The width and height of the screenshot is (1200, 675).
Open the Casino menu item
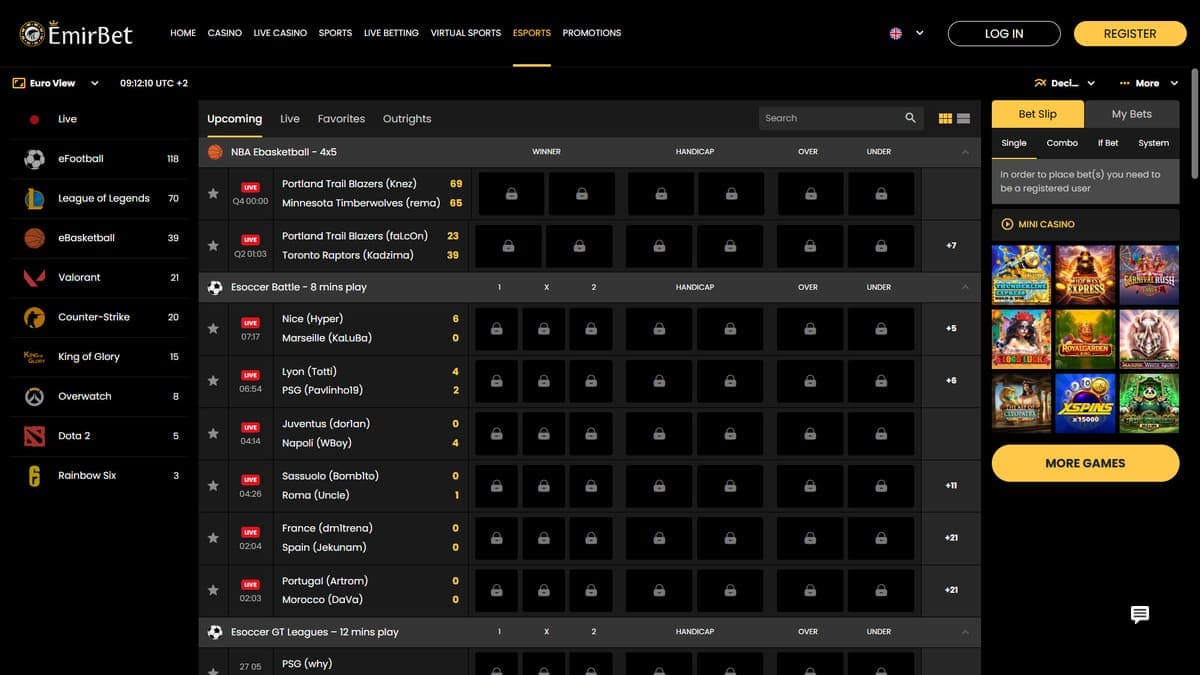point(225,33)
